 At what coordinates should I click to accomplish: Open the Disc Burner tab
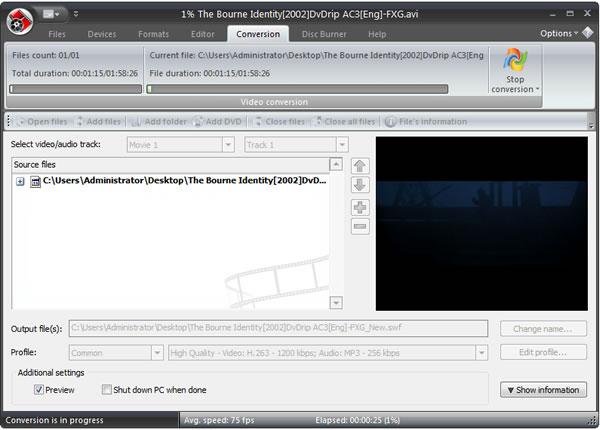coord(324,34)
